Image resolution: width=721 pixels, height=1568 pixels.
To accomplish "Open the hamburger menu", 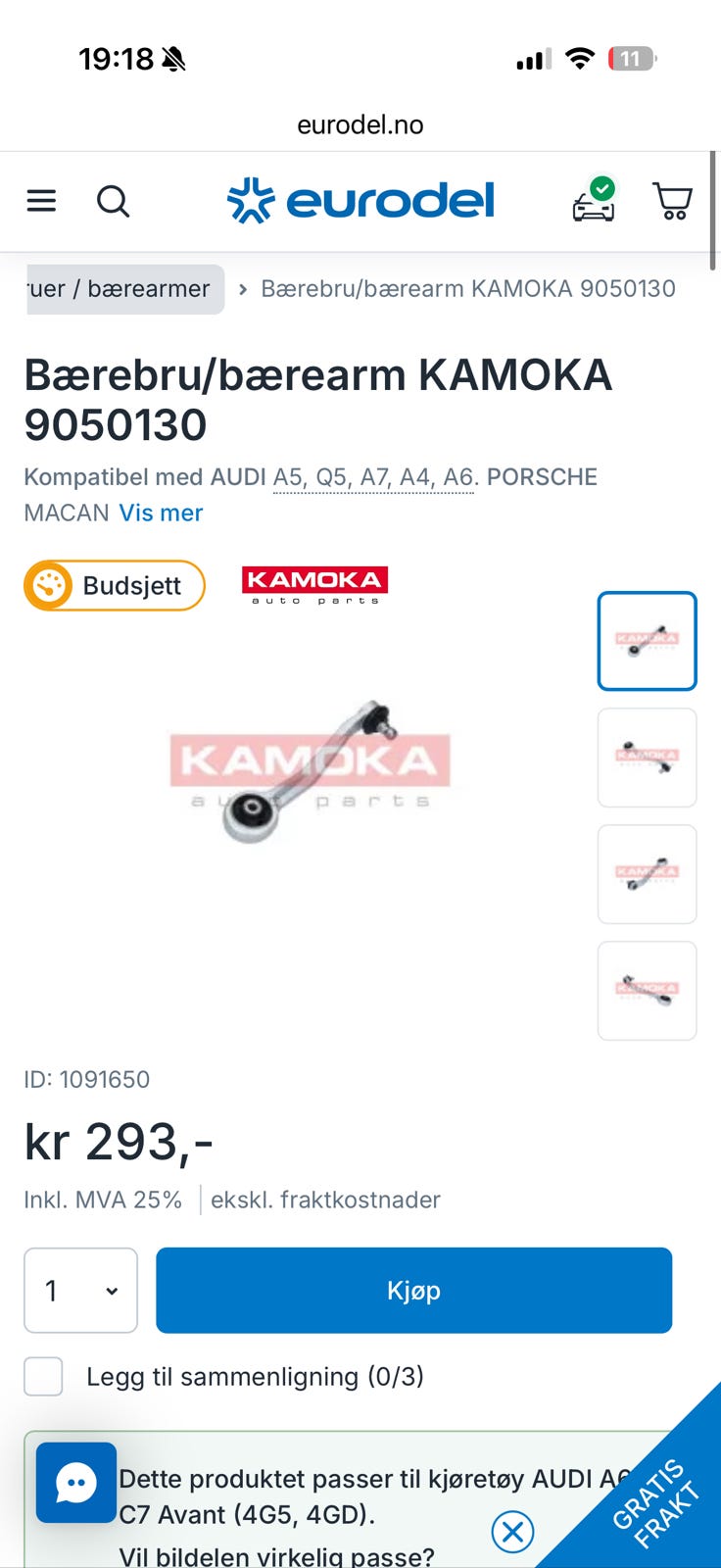I will (41, 201).
